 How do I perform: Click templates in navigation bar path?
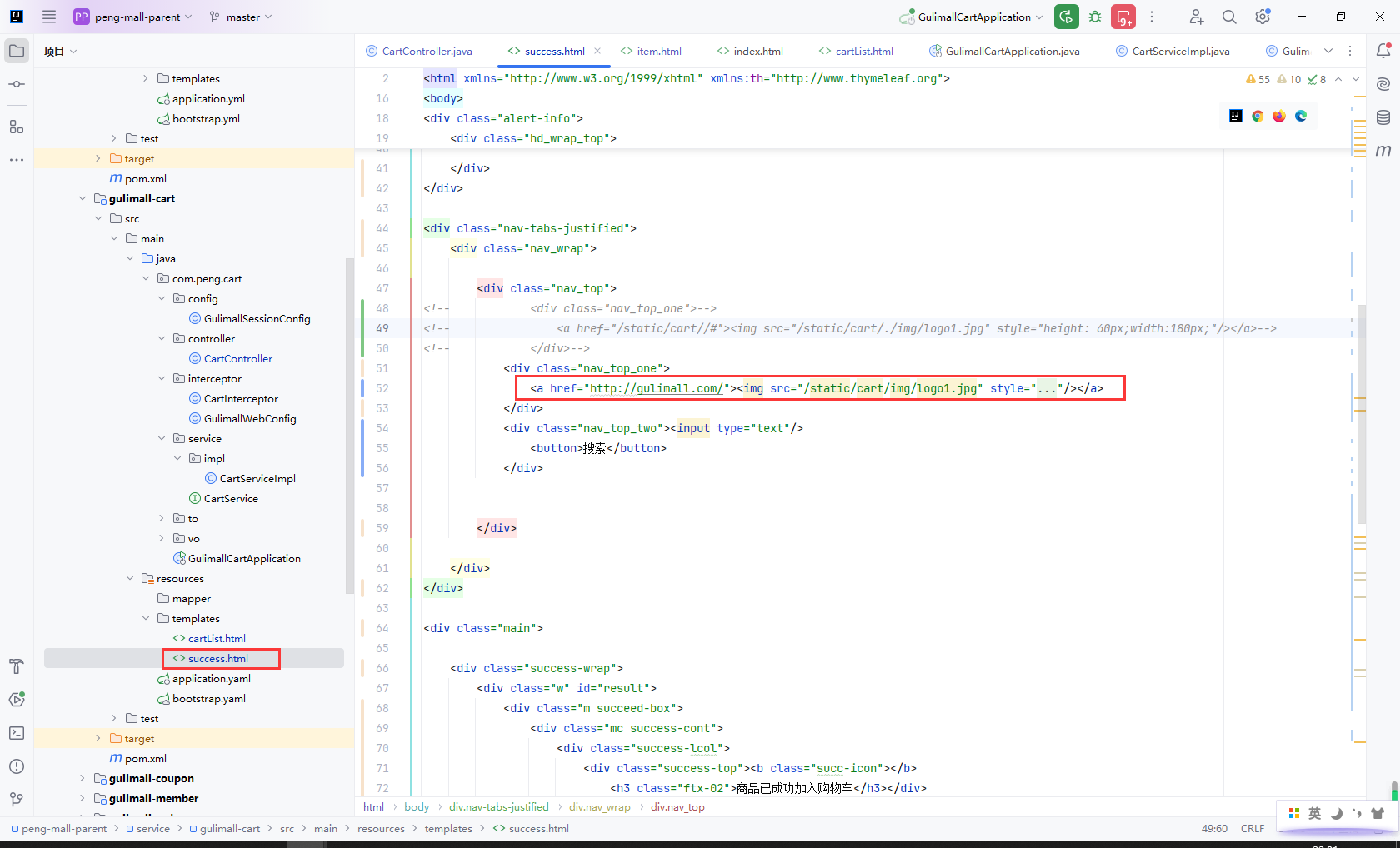pos(448,828)
